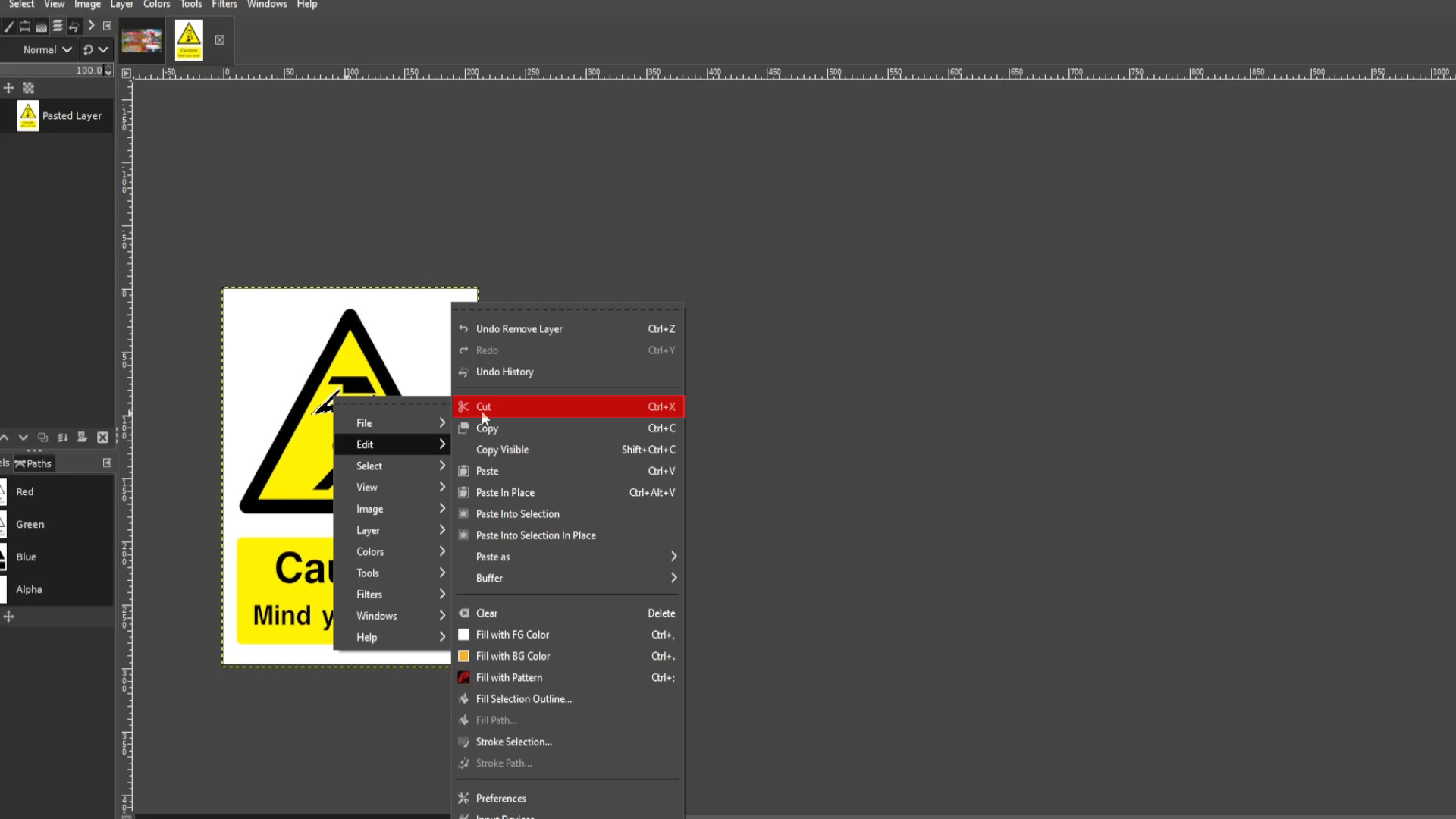1456x819 pixels.
Task: Step the layer opacity spin arrows
Action: pyautogui.click(x=108, y=70)
